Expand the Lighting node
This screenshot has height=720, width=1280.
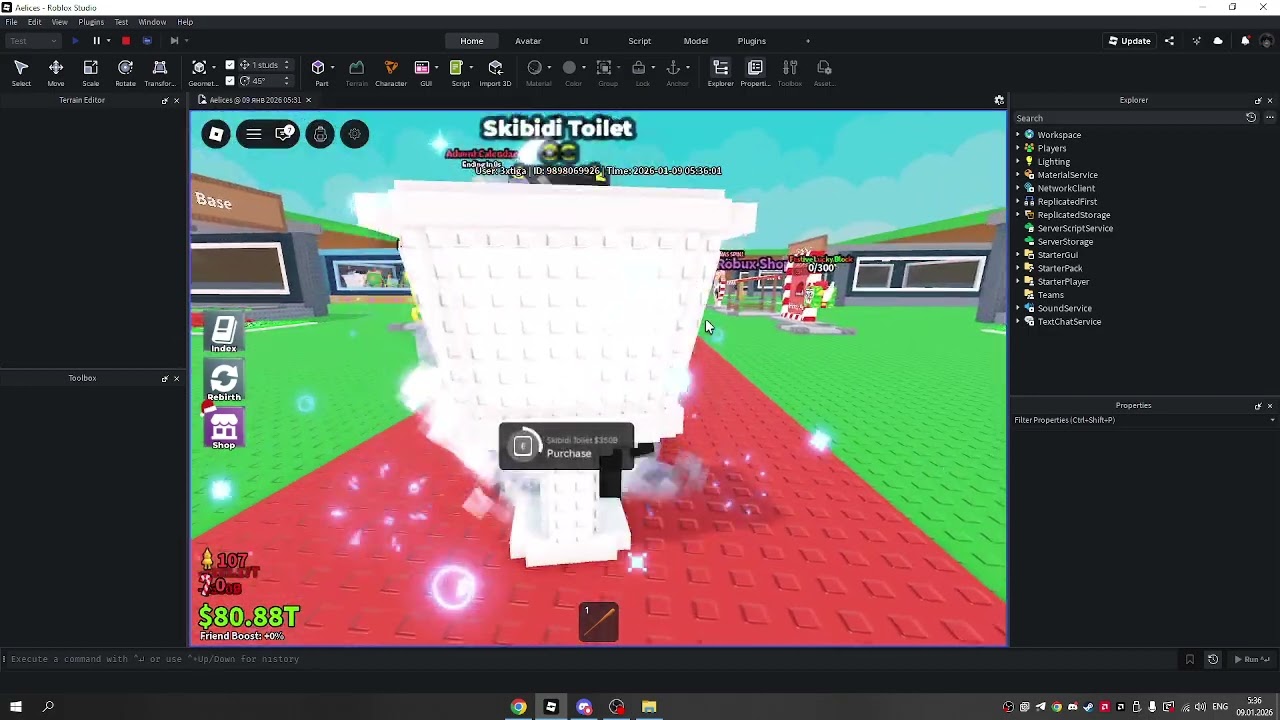(1018, 162)
